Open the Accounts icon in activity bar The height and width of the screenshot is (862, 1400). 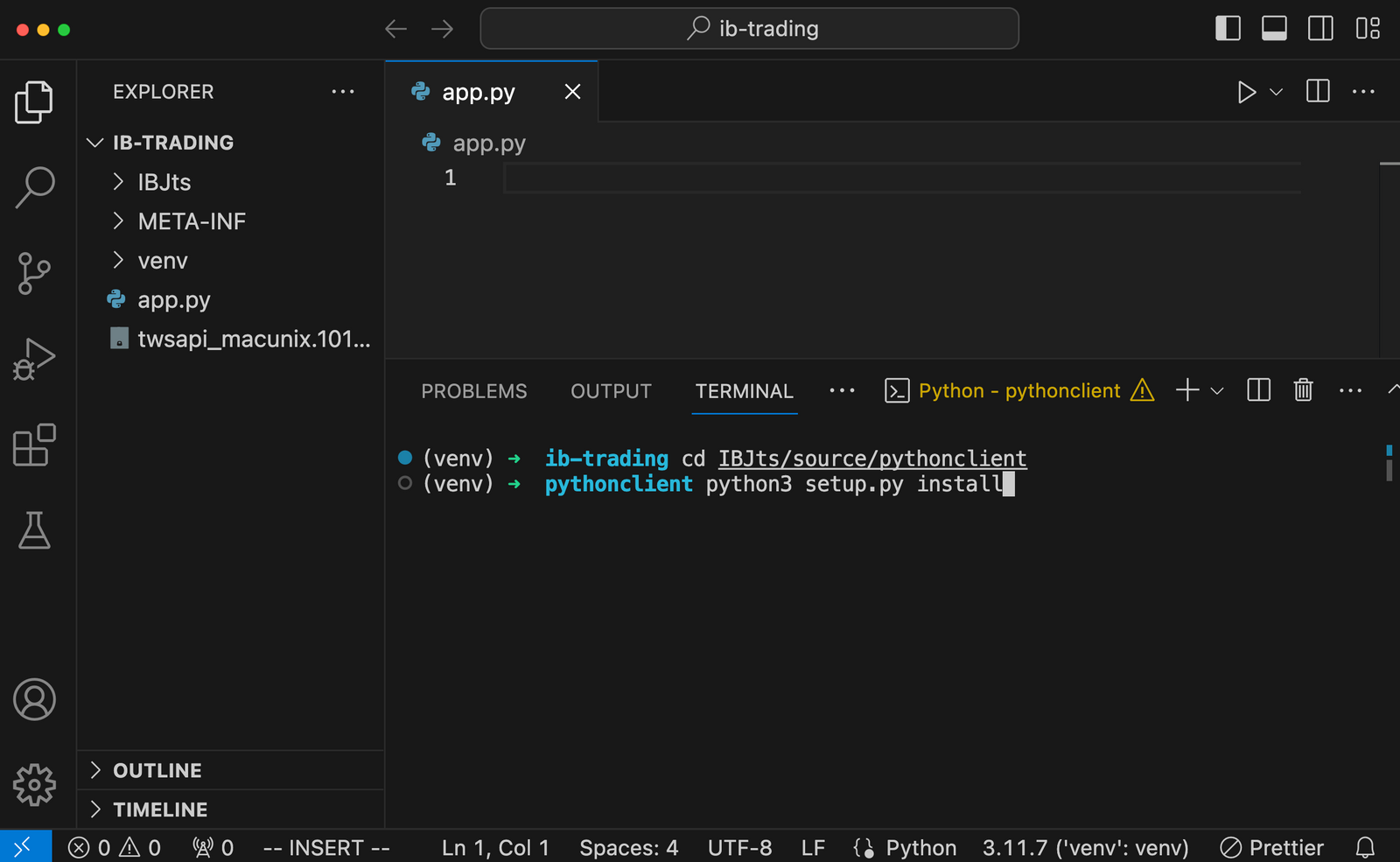[x=34, y=700]
